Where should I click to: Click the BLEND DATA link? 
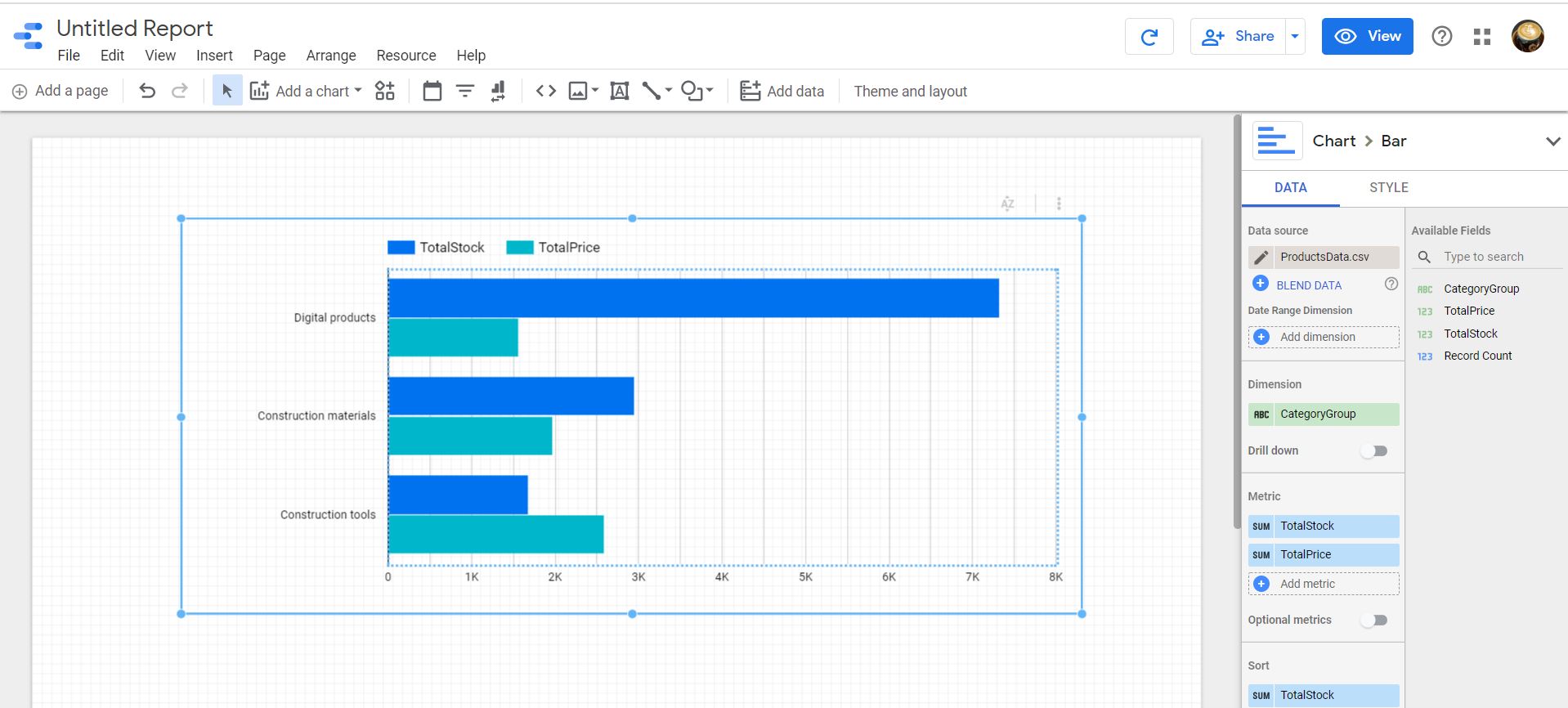(x=1308, y=285)
